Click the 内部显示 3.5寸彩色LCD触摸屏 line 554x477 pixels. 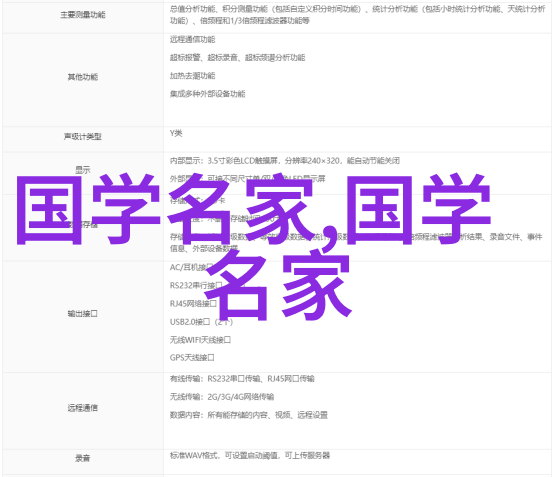(285, 161)
